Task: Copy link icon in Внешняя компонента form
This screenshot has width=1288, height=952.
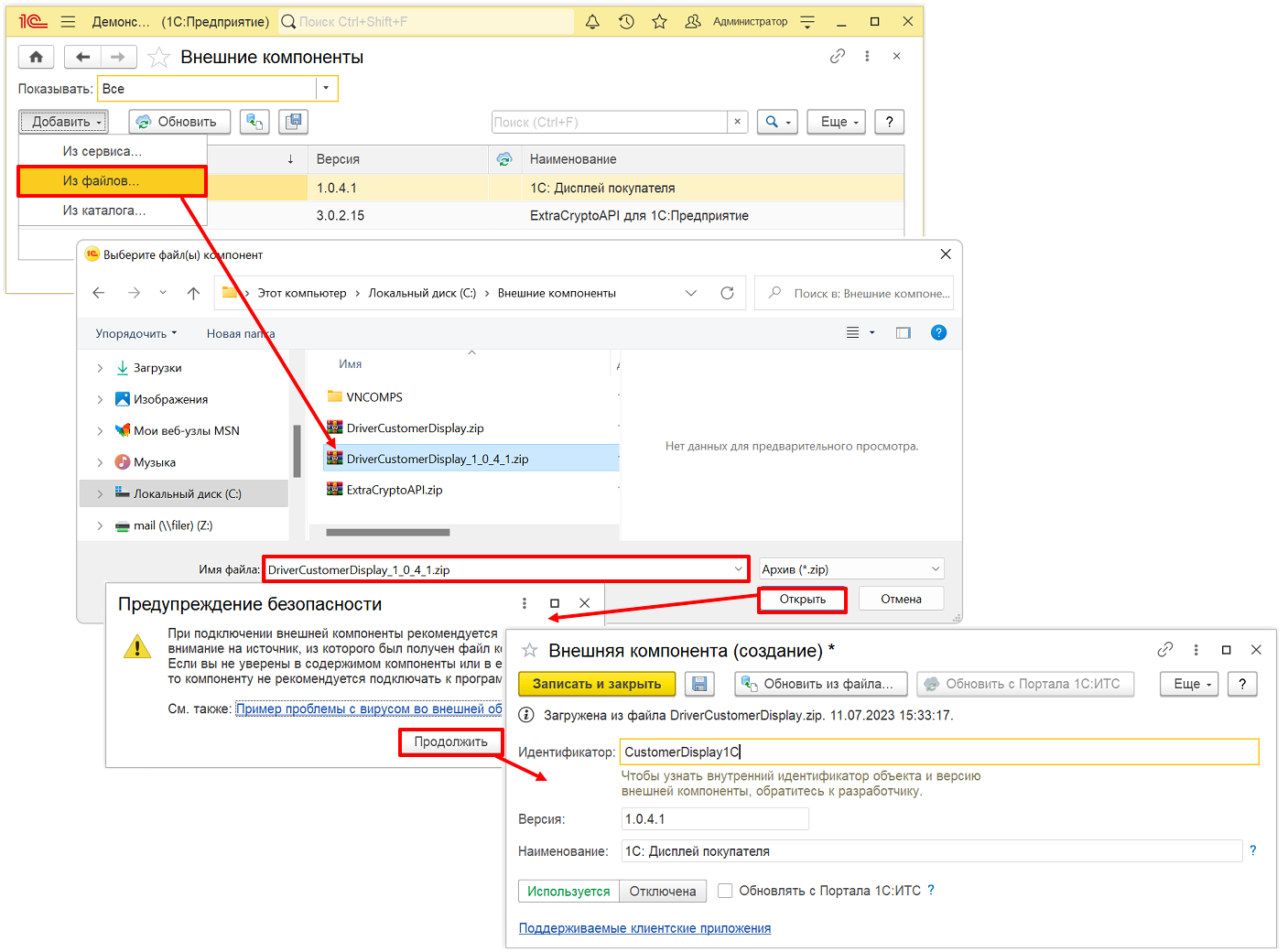Action: 1165,650
